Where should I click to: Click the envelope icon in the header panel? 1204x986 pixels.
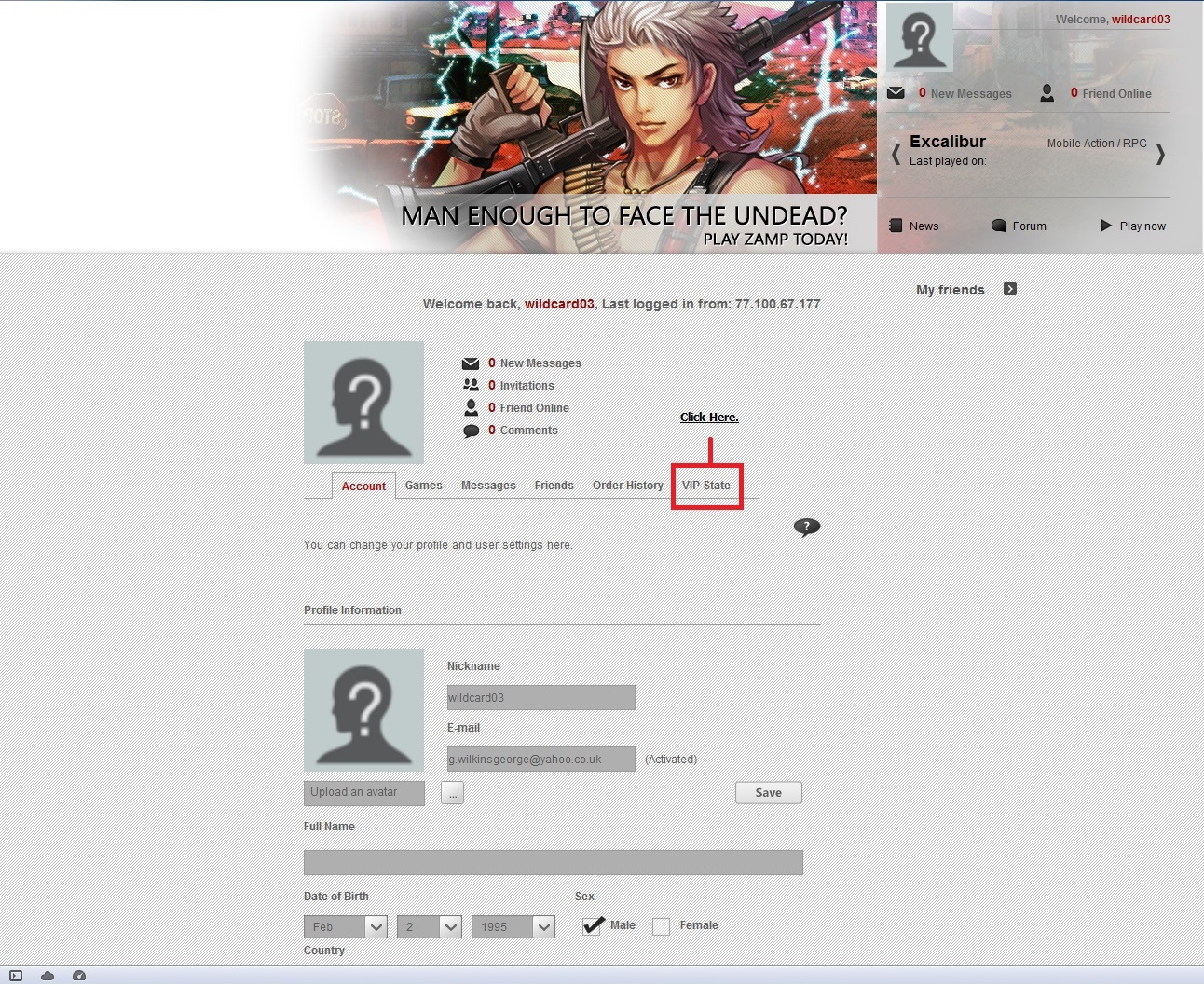click(x=896, y=93)
